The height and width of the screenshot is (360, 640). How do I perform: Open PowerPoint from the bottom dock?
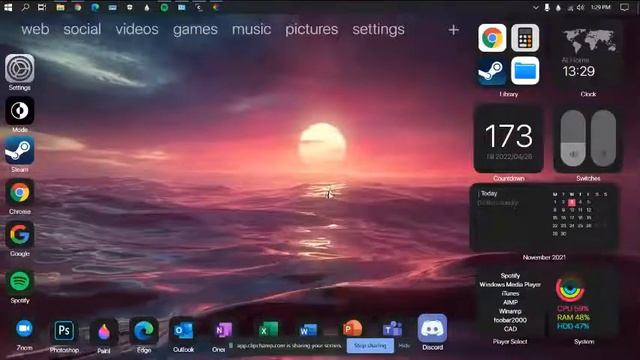[352, 329]
